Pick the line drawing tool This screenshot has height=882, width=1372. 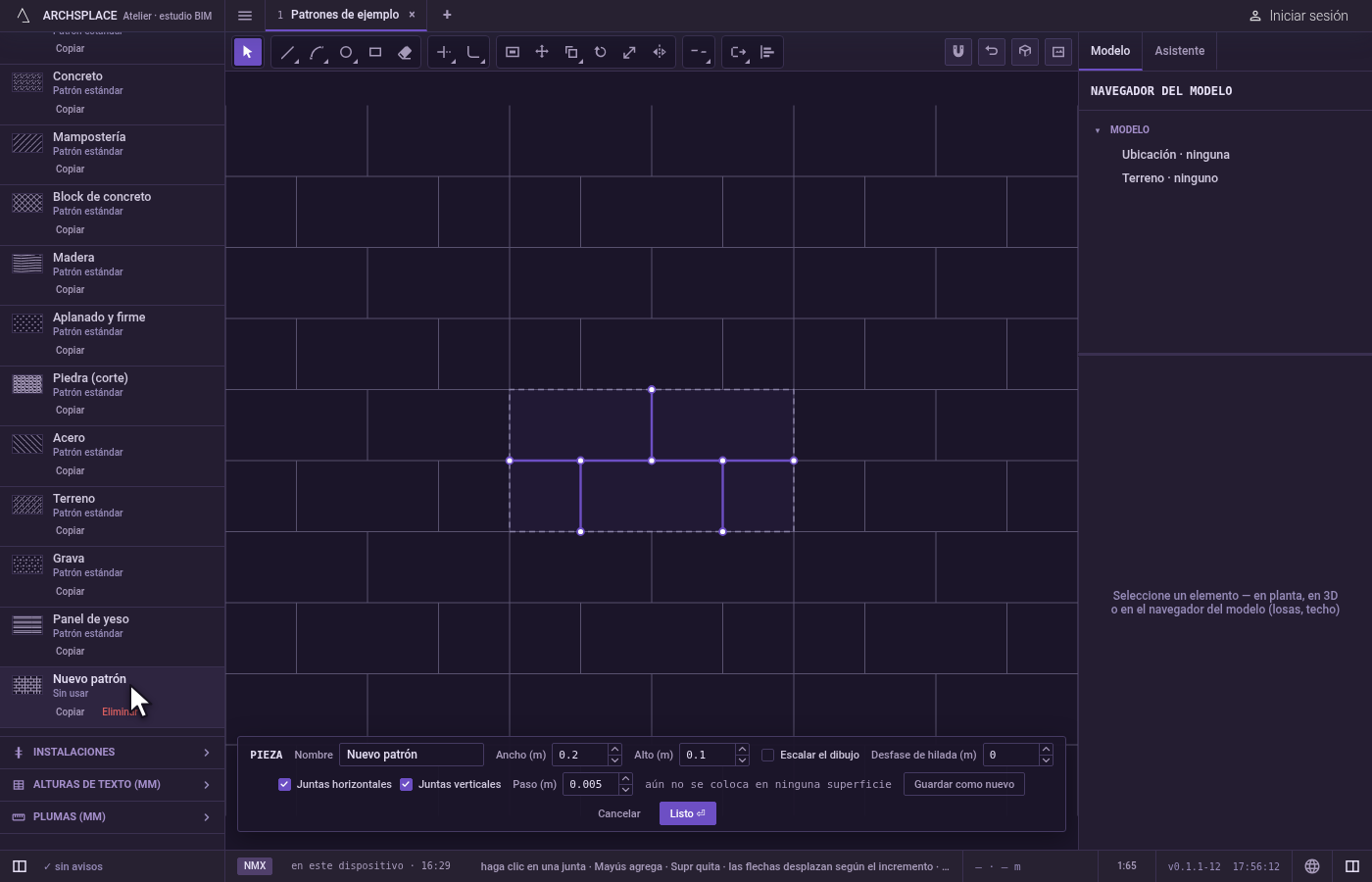(x=287, y=52)
